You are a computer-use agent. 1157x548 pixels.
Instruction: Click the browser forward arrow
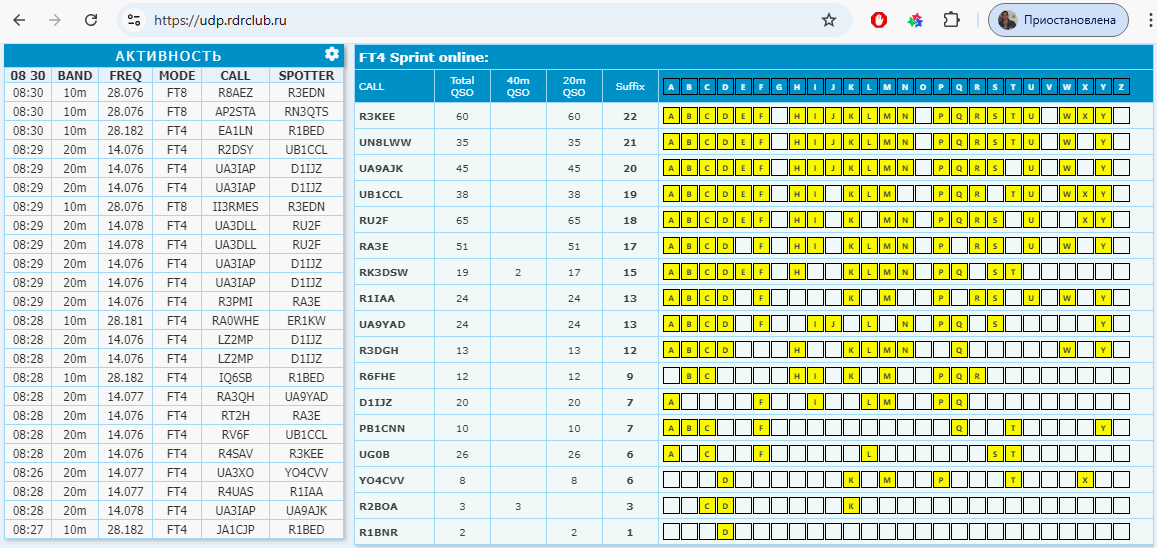click(x=55, y=20)
